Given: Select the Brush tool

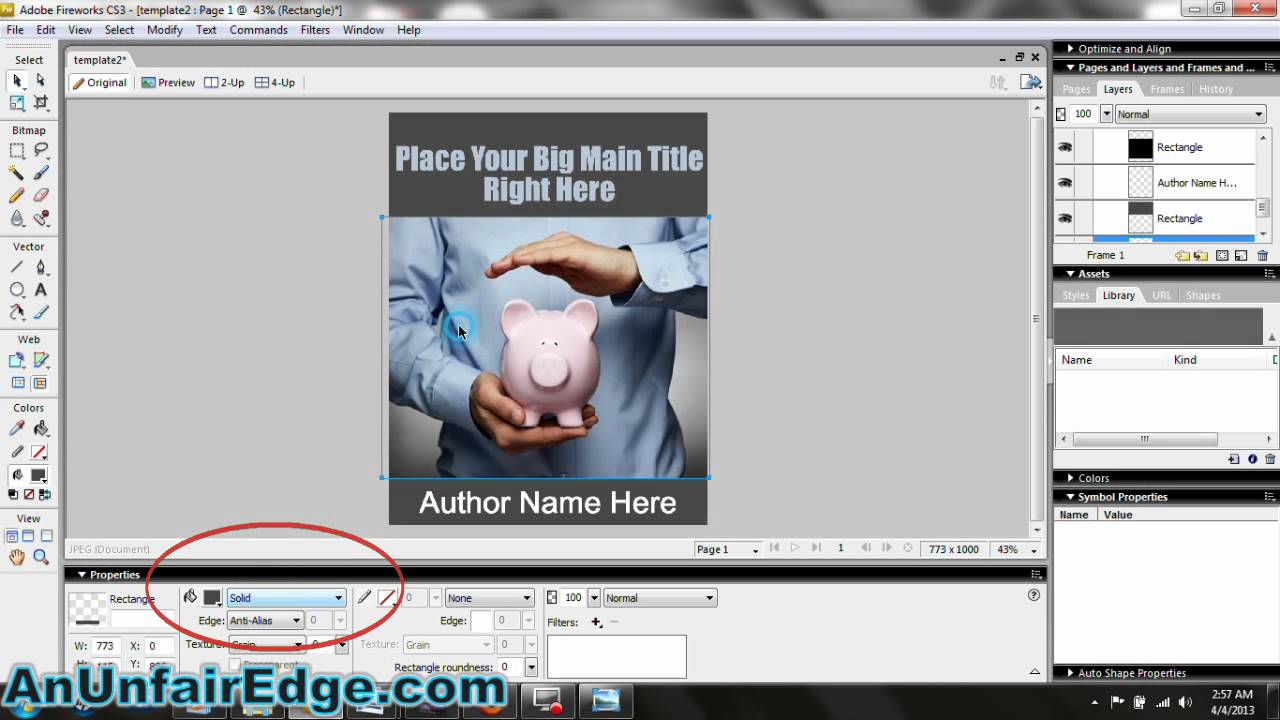Looking at the screenshot, I should (x=41, y=173).
